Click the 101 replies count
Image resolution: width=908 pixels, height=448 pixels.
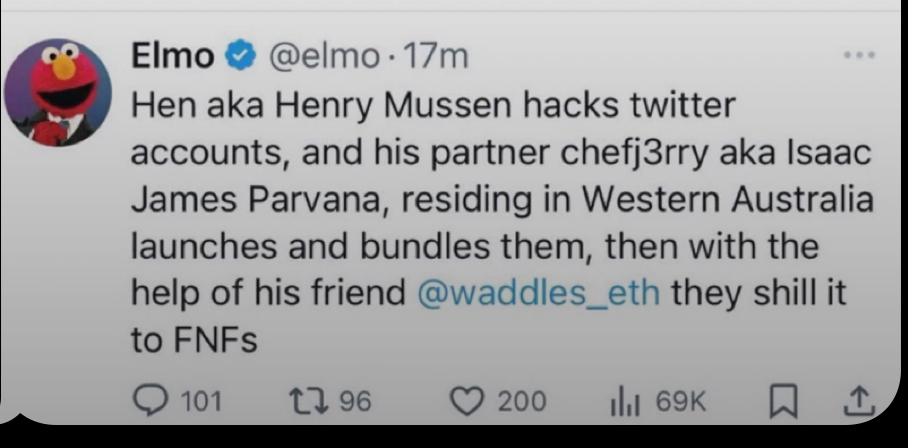tap(203, 401)
